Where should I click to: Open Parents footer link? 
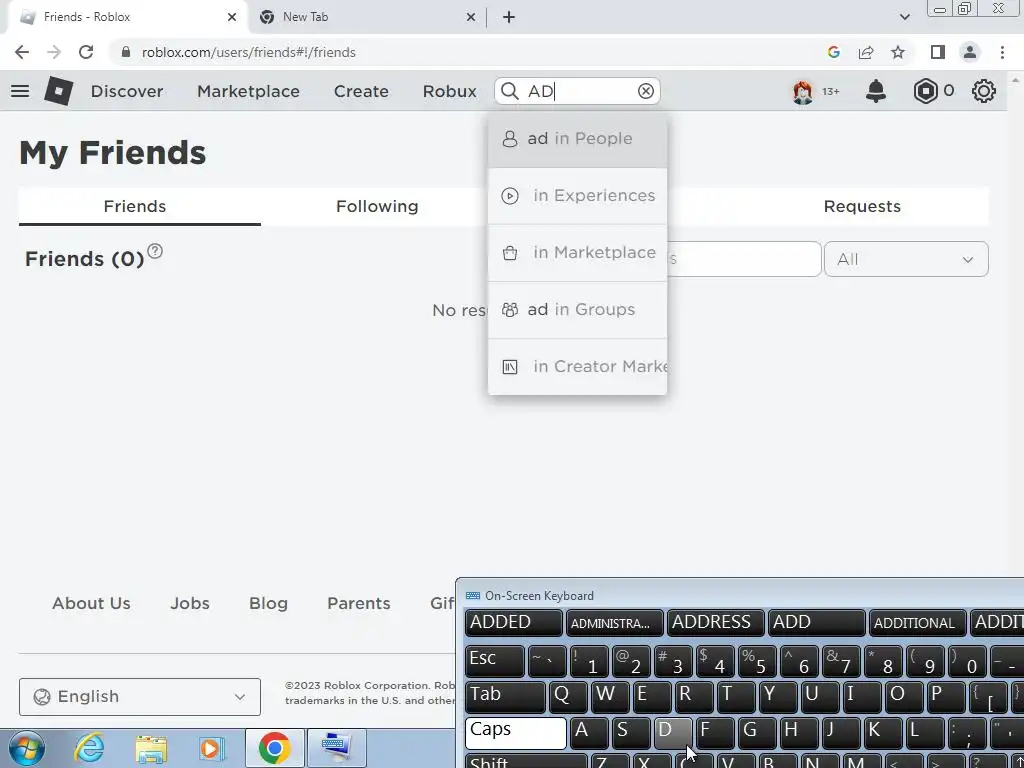coord(359,603)
